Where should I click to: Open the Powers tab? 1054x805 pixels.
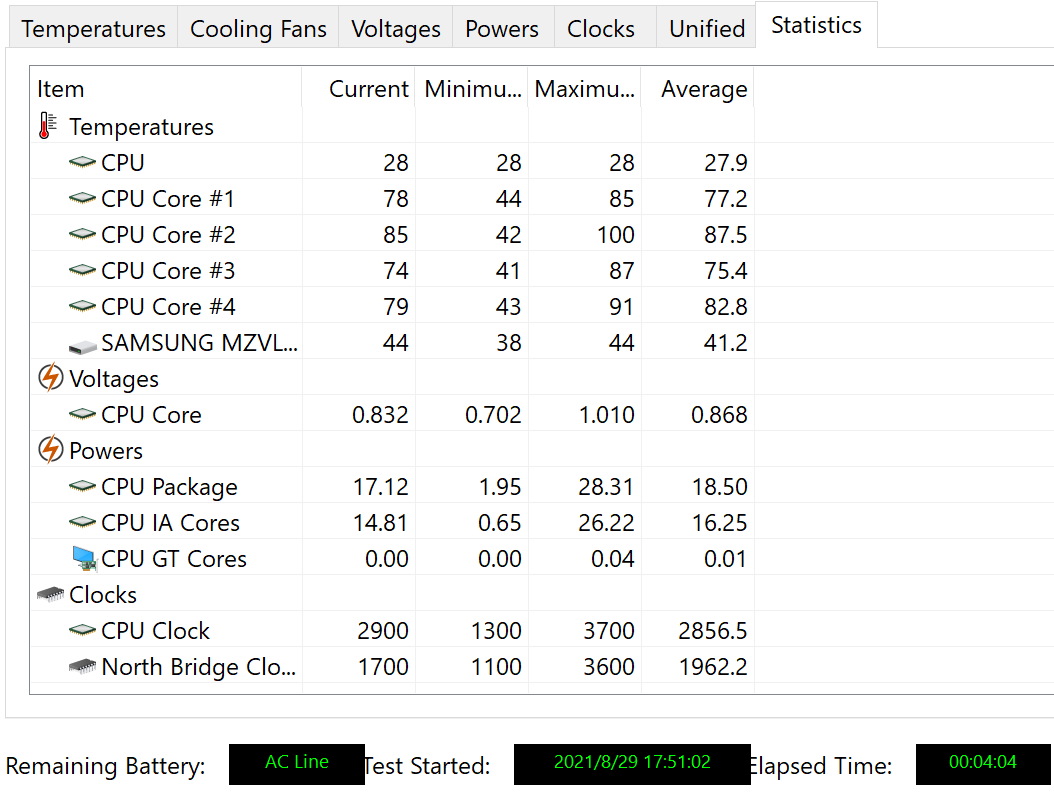(x=502, y=28)
